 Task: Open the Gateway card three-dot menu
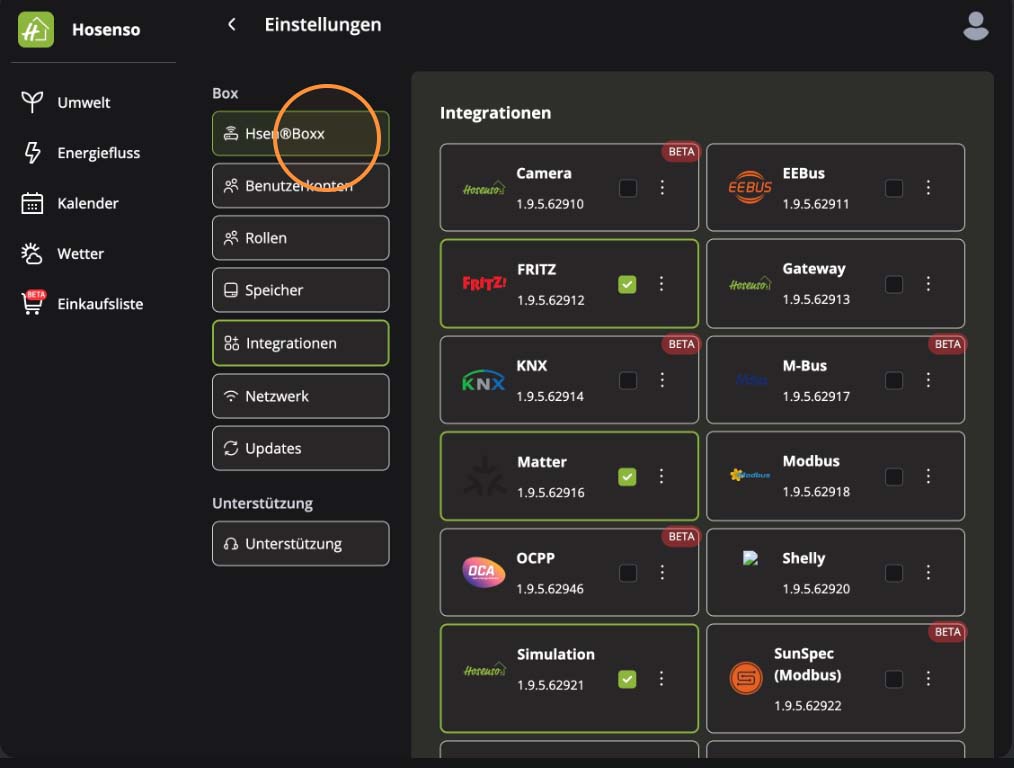[x=928, y=283]
